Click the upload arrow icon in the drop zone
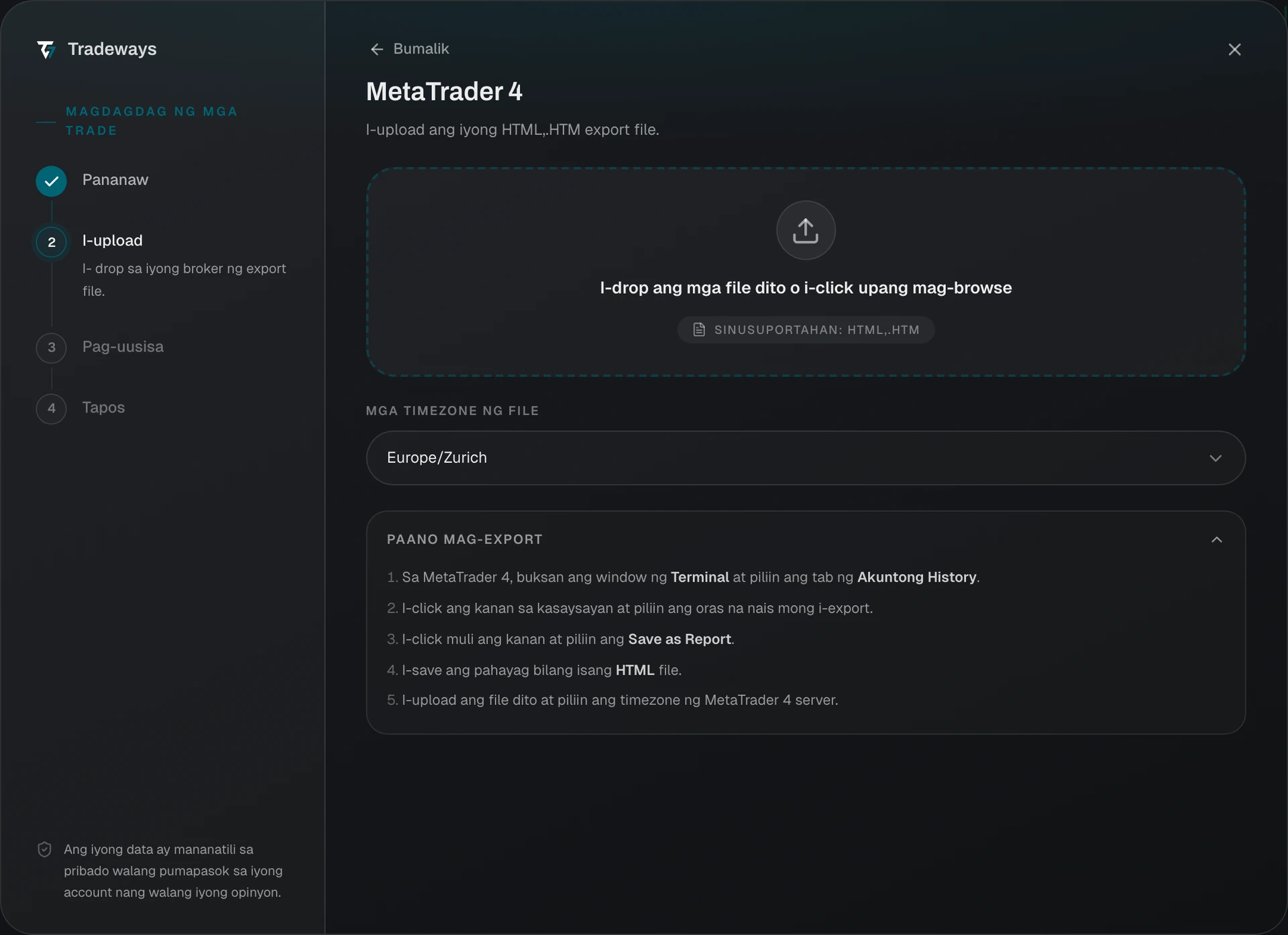 806,230
